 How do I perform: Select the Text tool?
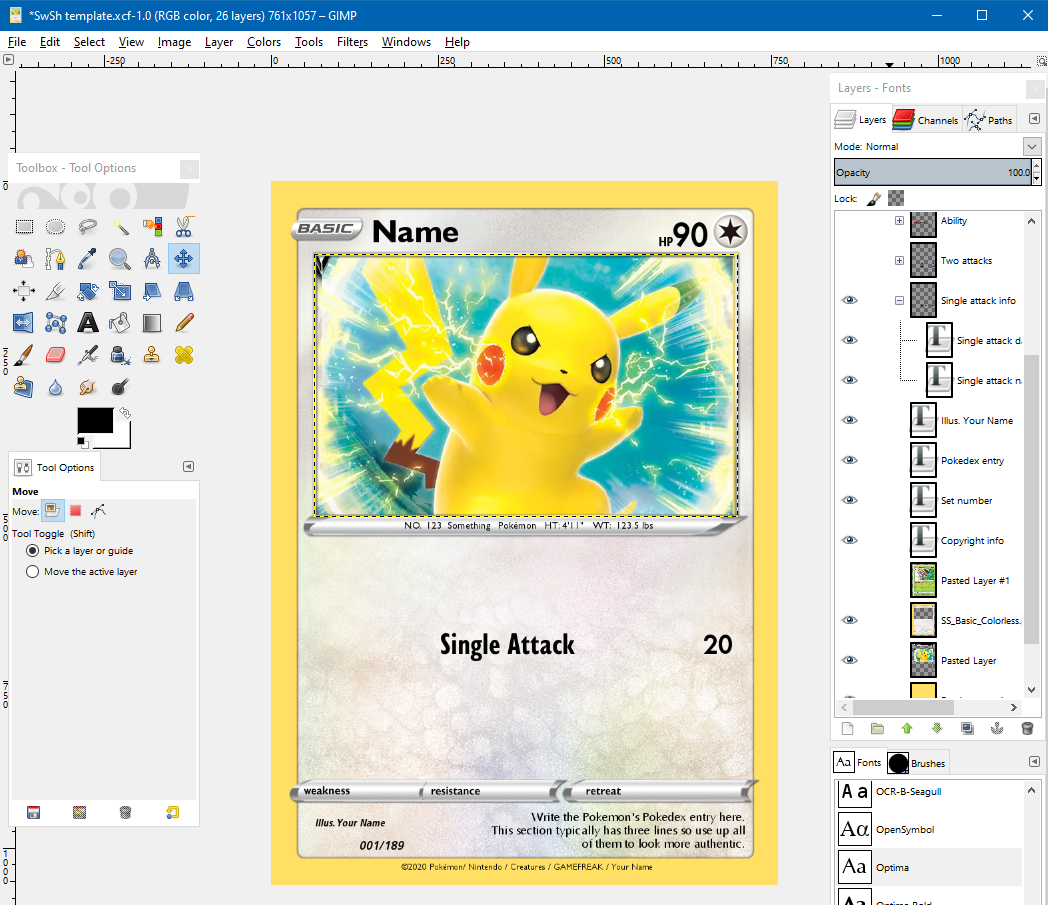click(87, 322)
